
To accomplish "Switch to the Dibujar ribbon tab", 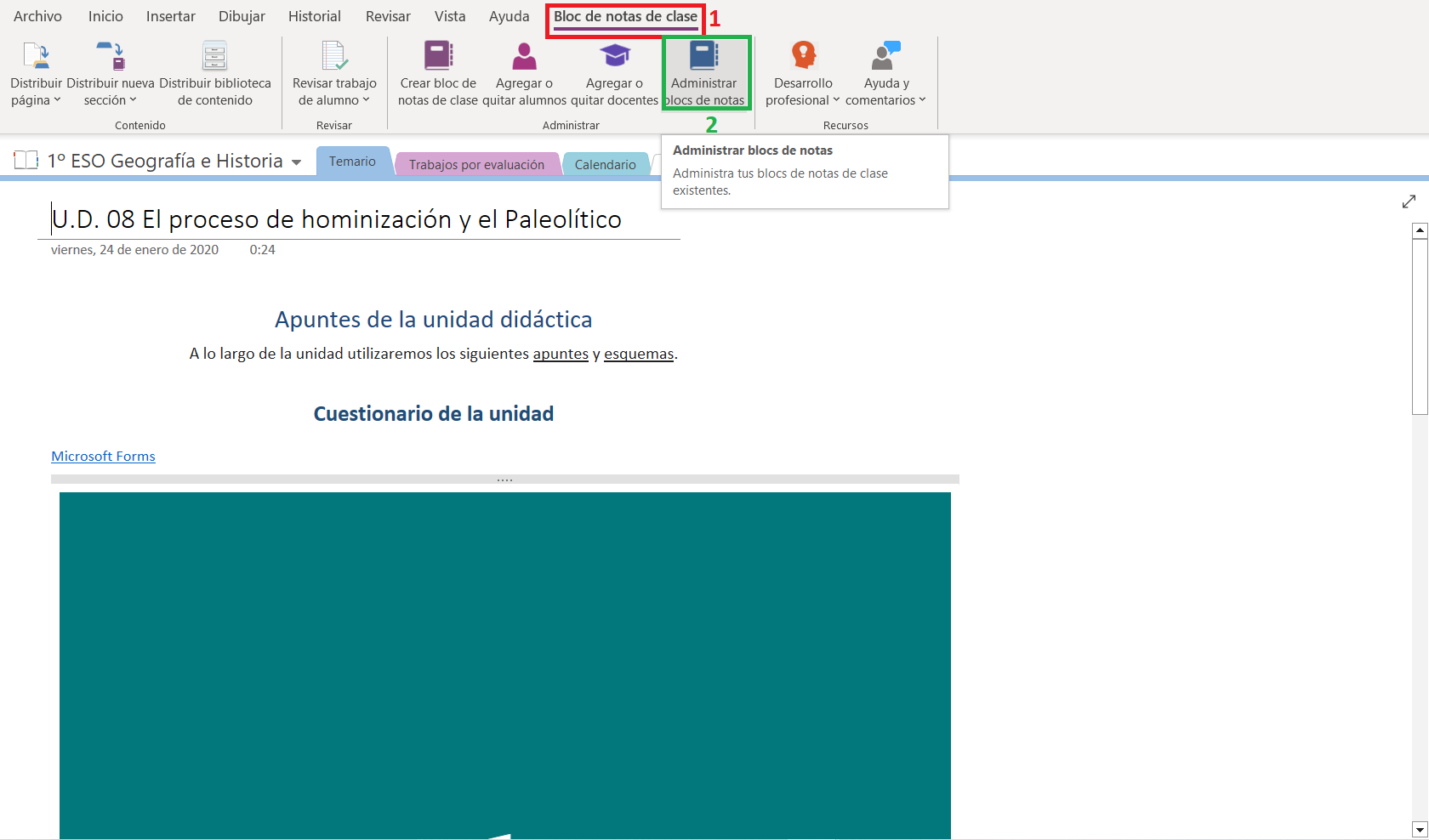I will (241, 15).
